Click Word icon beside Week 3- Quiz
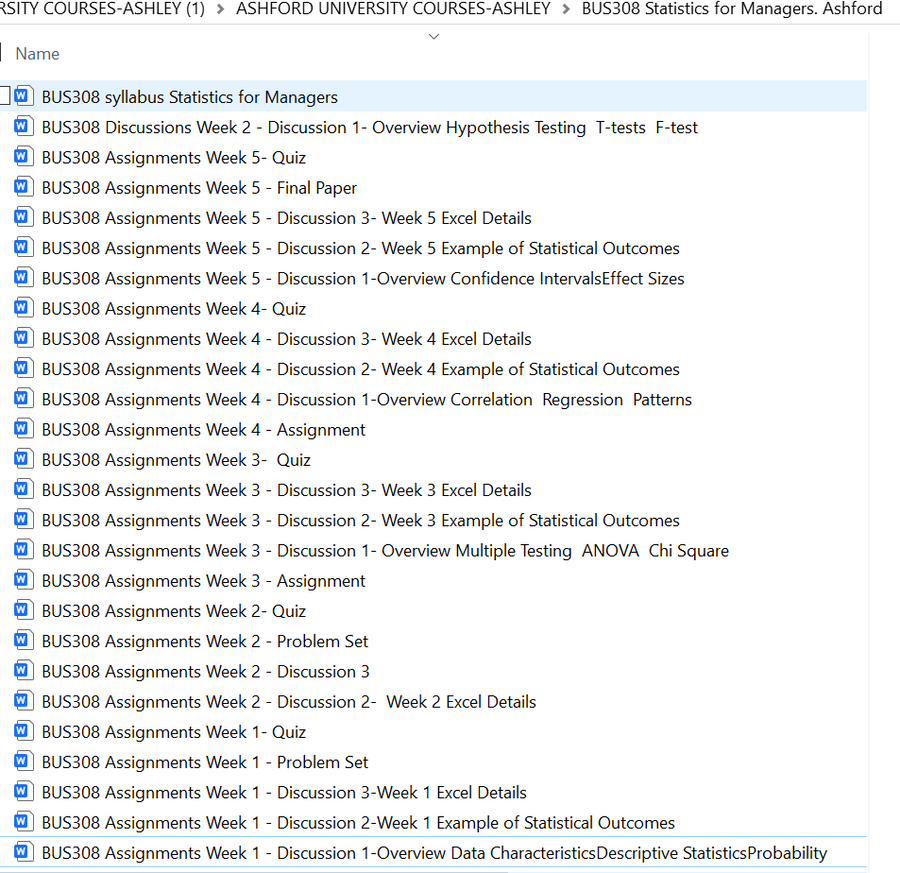This screenshot has height=873, width=900. (23, 459)
